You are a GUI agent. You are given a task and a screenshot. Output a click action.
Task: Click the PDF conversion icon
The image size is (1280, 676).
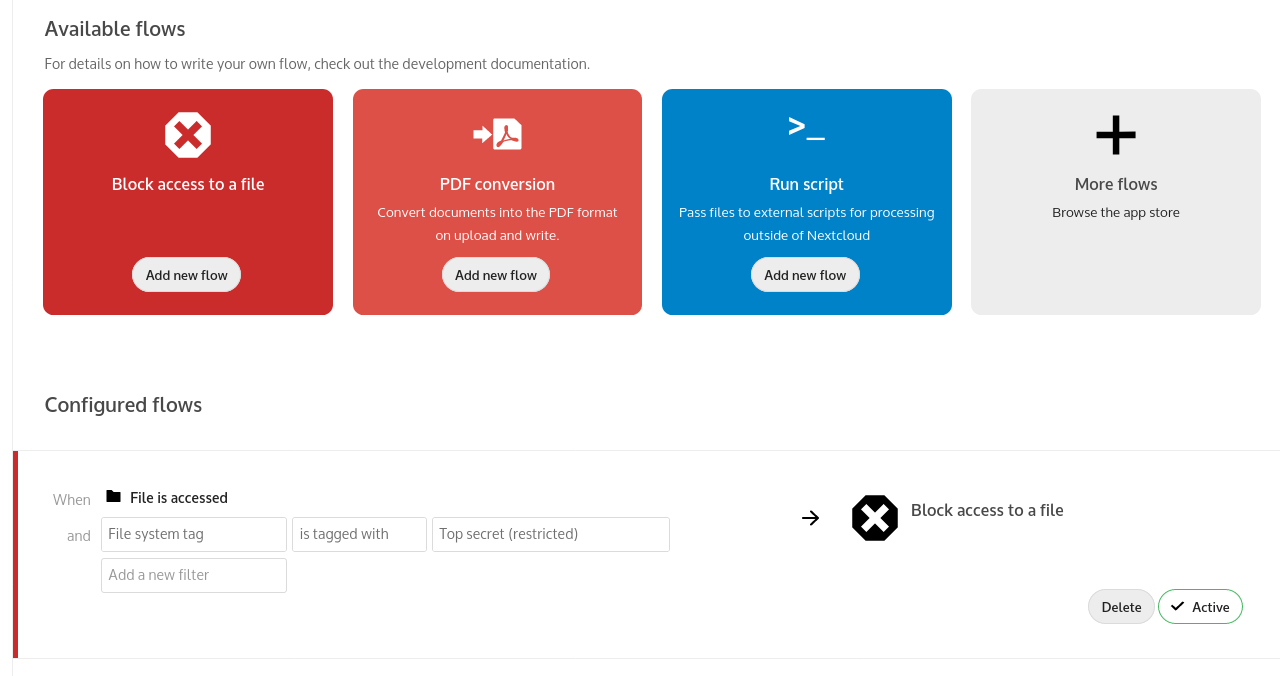(x=497, y=134)
